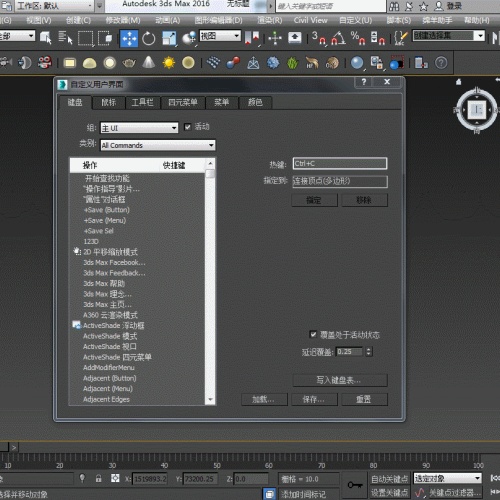Toggle window/crossing selection icon
This screenshot has height=500, width=500.
pos(105,39)
